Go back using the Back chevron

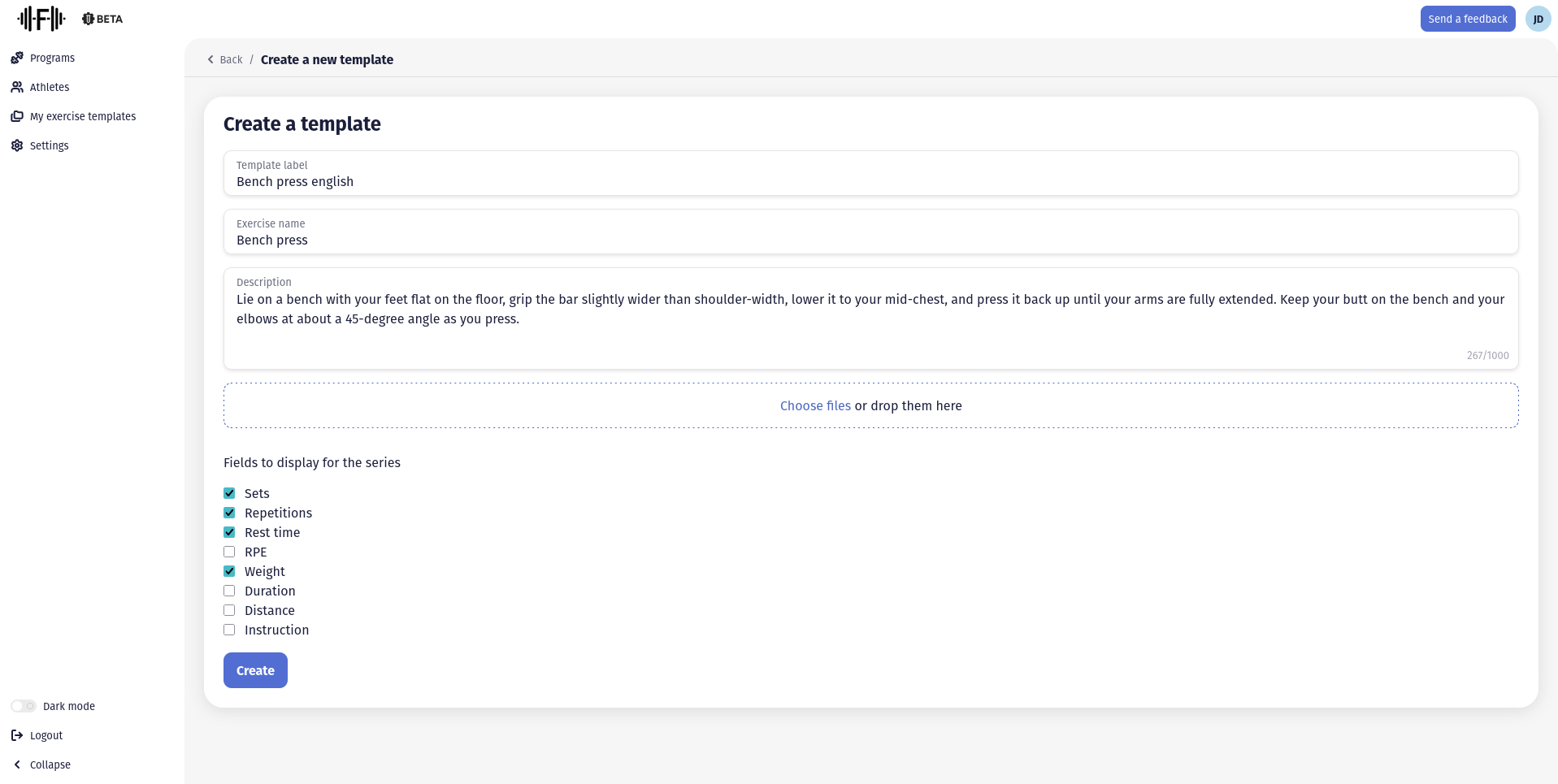210,59
